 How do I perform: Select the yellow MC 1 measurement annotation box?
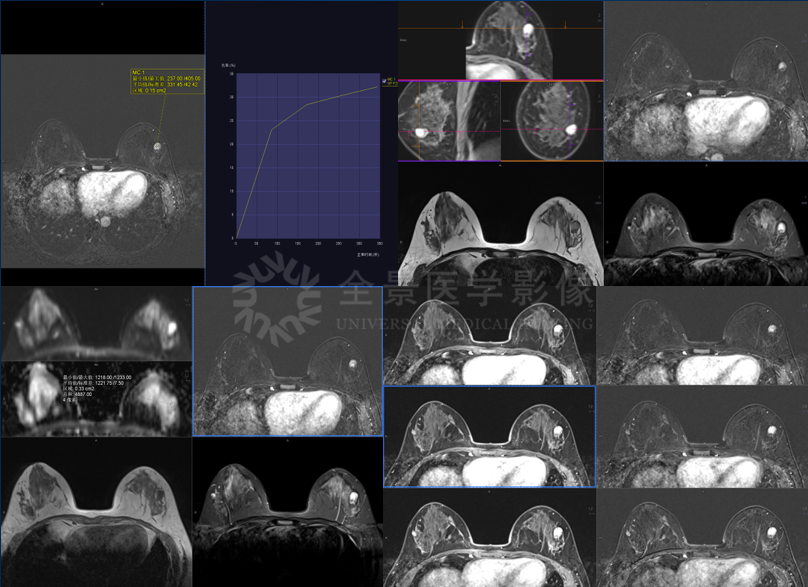click(166, 82)
